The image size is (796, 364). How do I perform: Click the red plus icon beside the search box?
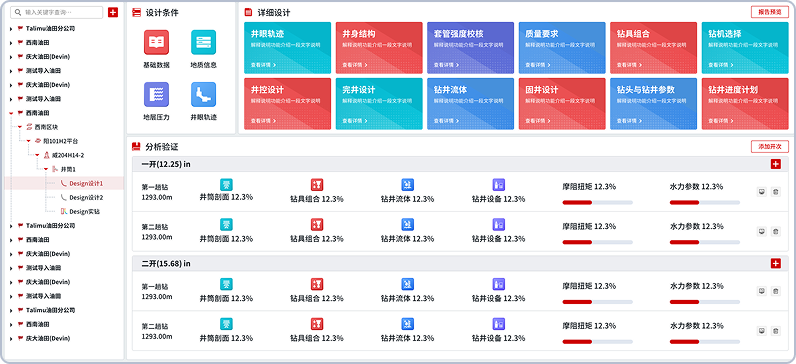tap(113, 12)
